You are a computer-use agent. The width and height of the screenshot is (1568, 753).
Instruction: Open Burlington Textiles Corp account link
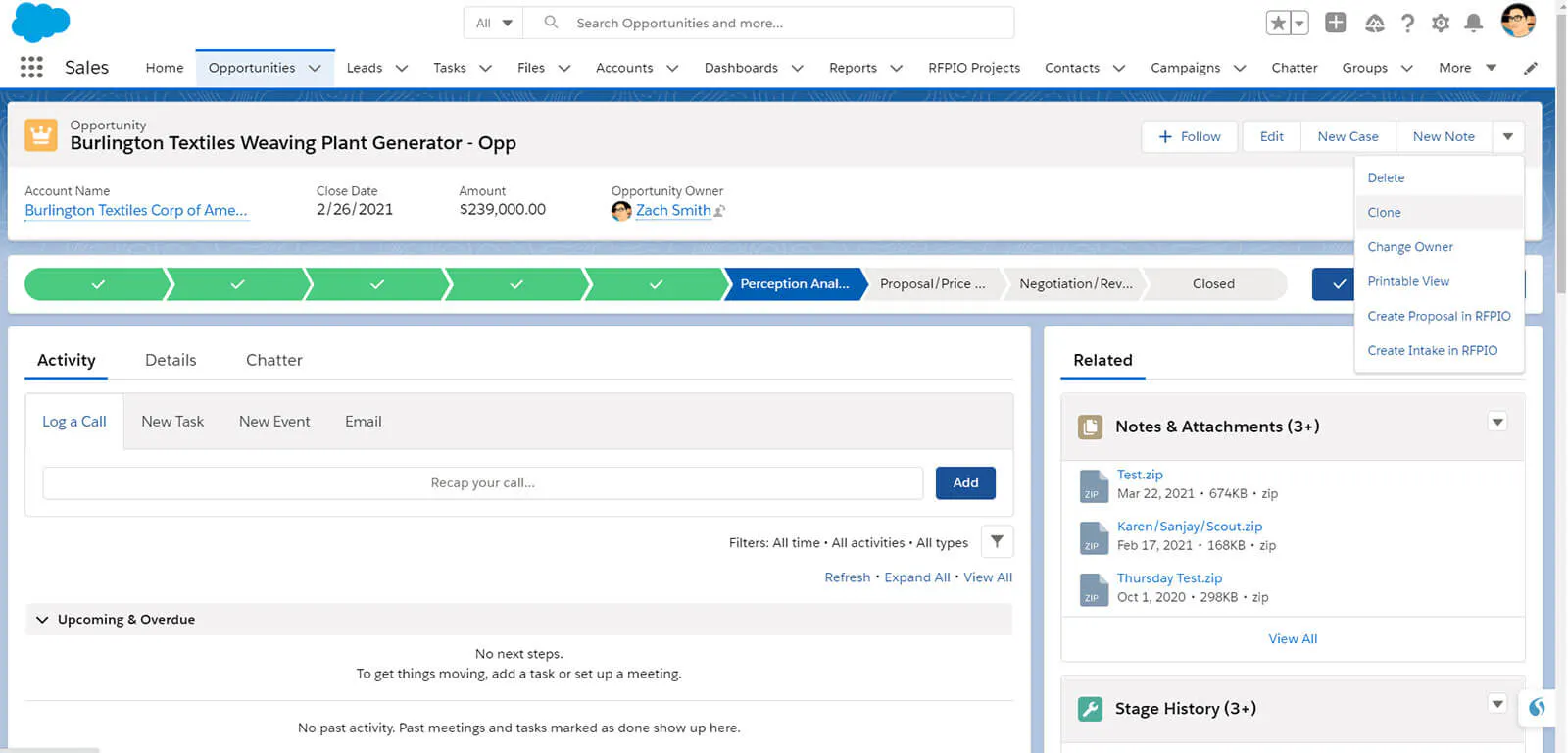click(136, 210)
